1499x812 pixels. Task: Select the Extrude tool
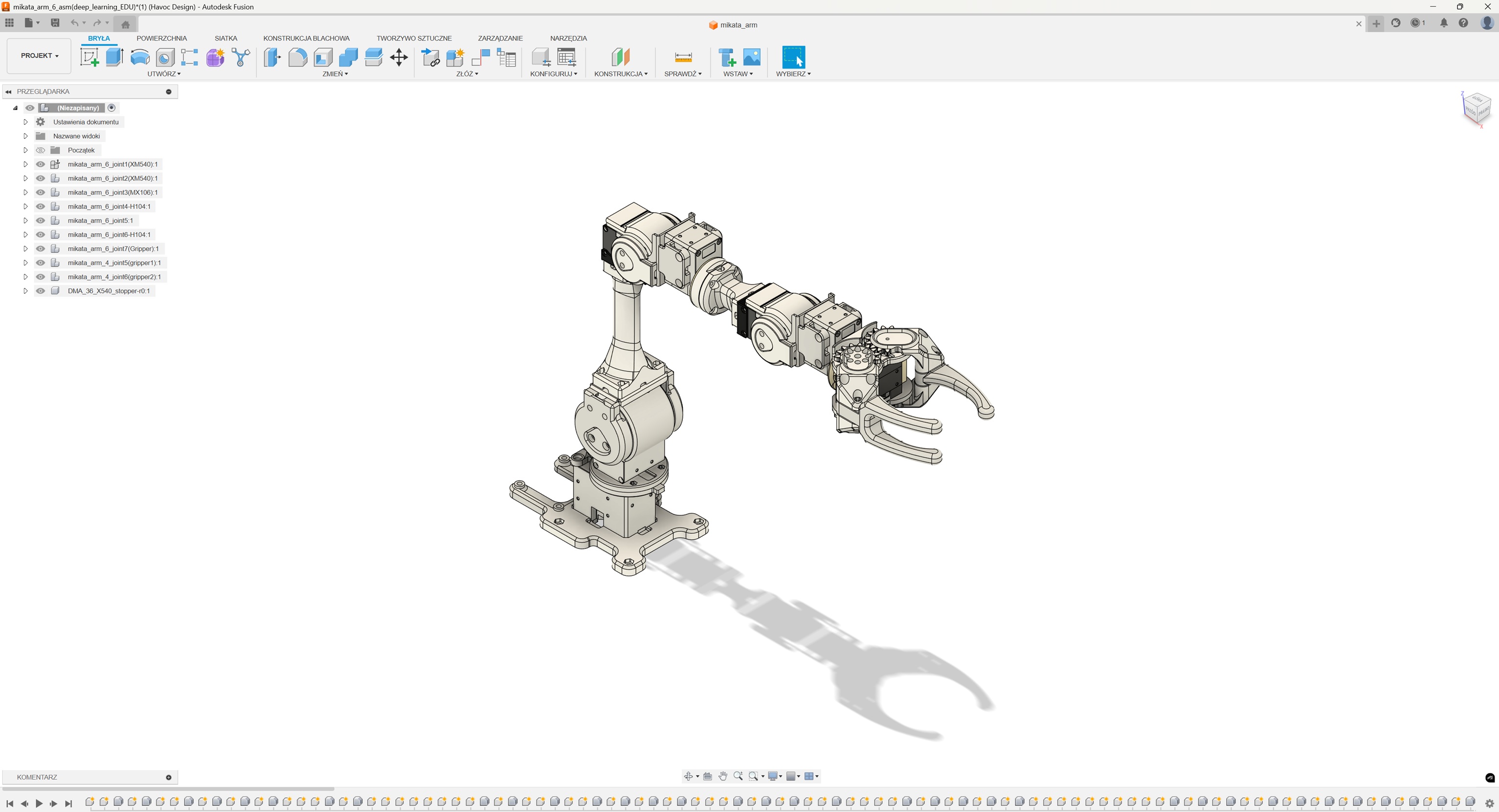(114, 57)
